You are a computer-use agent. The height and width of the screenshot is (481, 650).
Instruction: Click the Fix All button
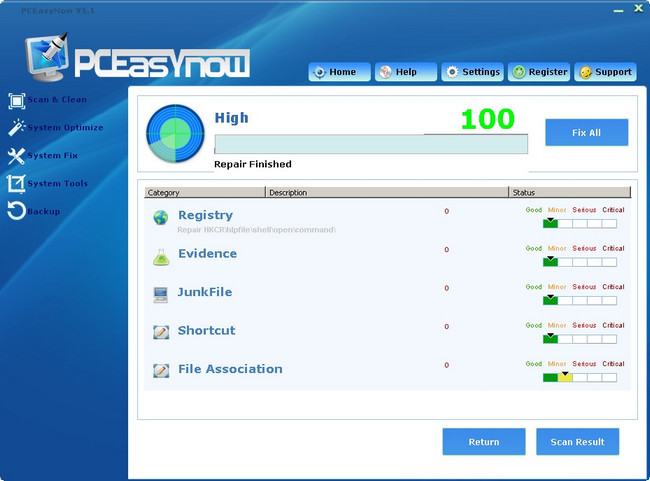coord(587,133)
